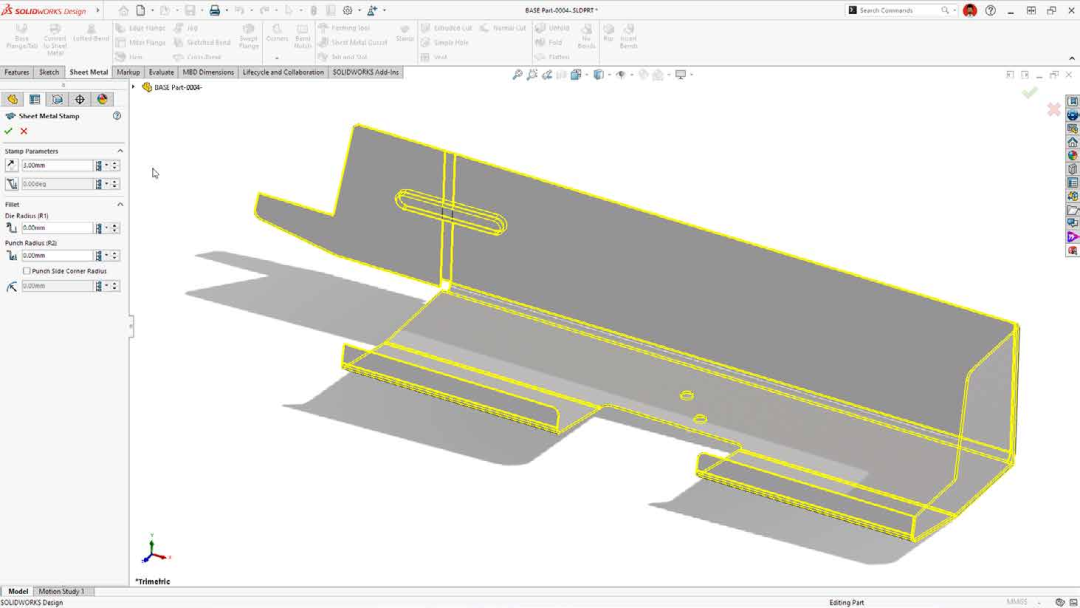Open the Appearances task pane icon on right

1072,156
